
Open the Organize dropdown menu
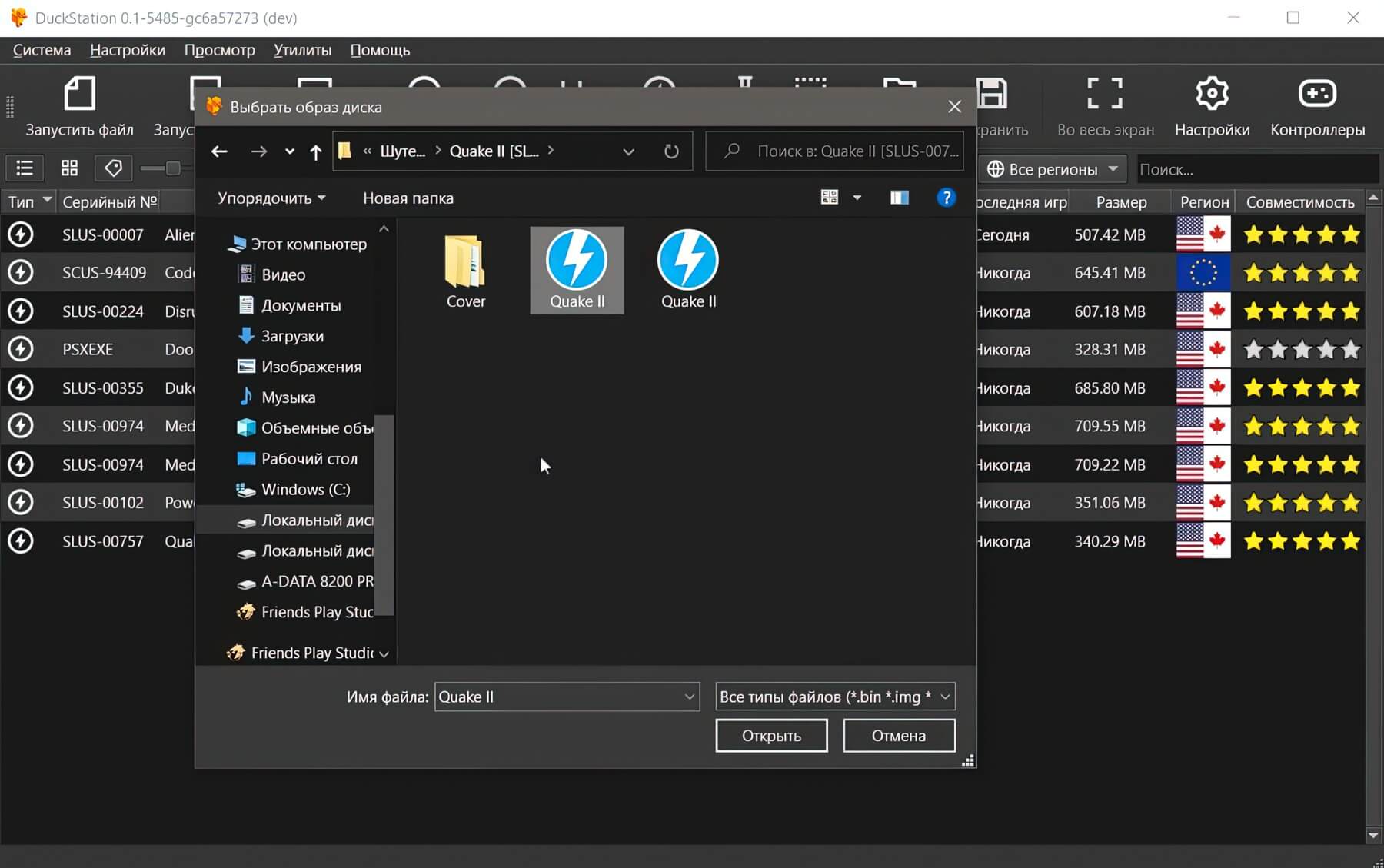tap(271, 198)
